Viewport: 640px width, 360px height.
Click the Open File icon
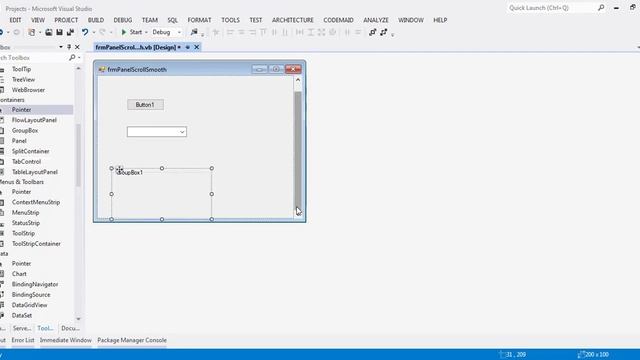coord(49,32)
